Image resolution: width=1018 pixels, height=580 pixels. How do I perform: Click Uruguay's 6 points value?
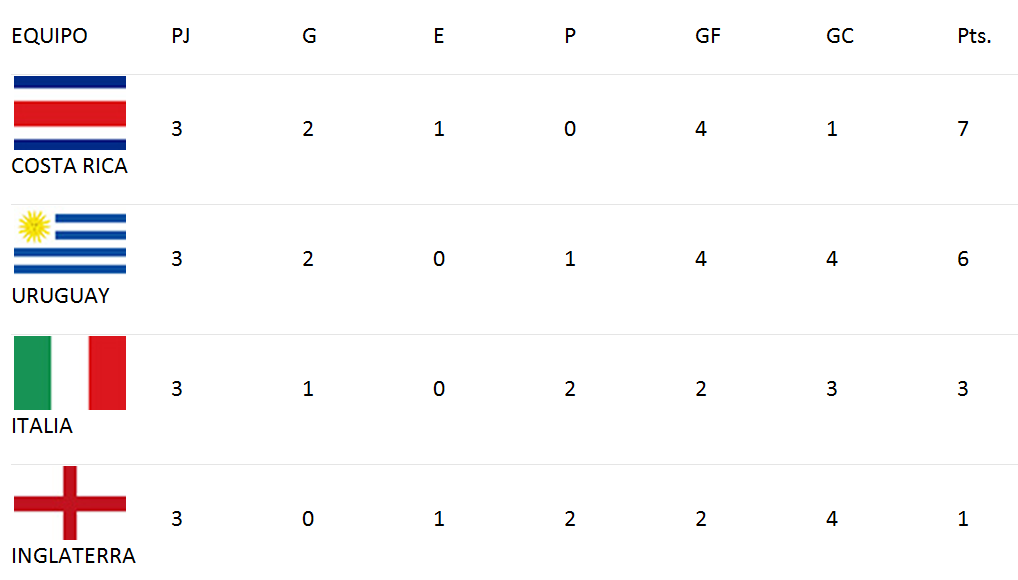[963, 258]
